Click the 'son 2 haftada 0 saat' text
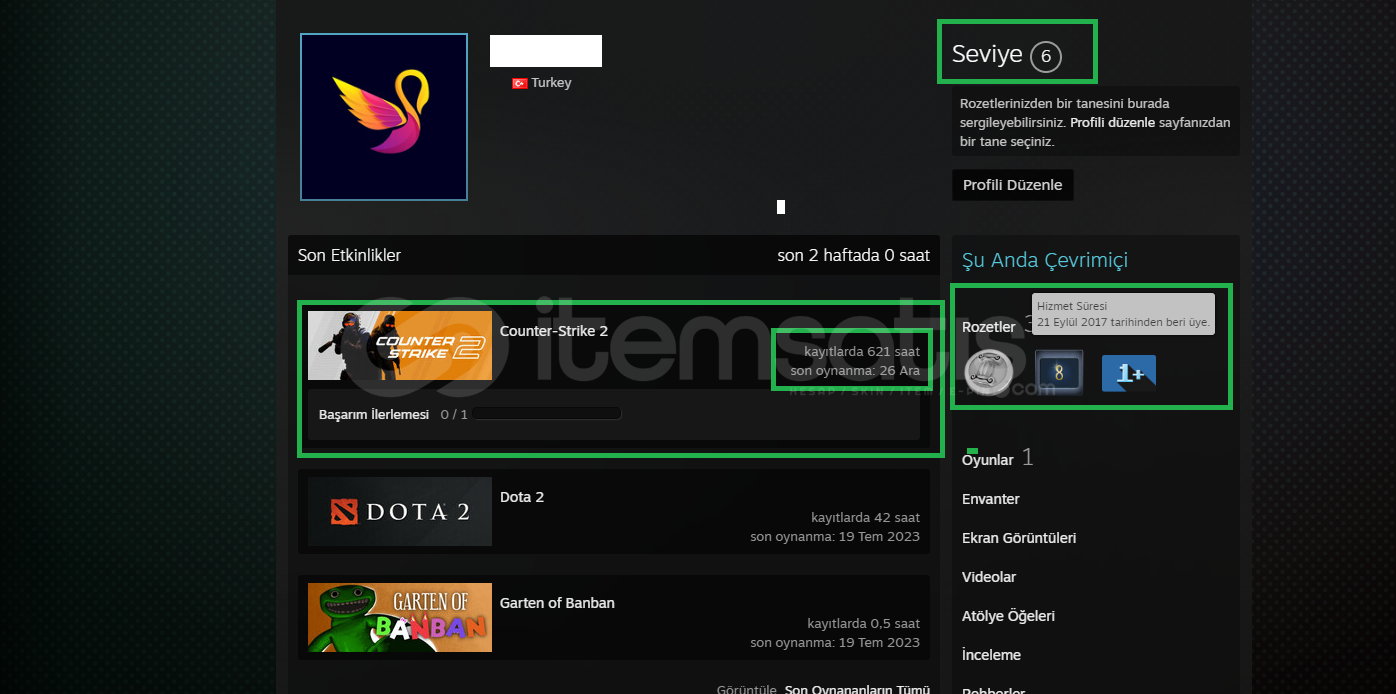The image size is (1396, 694). pos(853,256)
